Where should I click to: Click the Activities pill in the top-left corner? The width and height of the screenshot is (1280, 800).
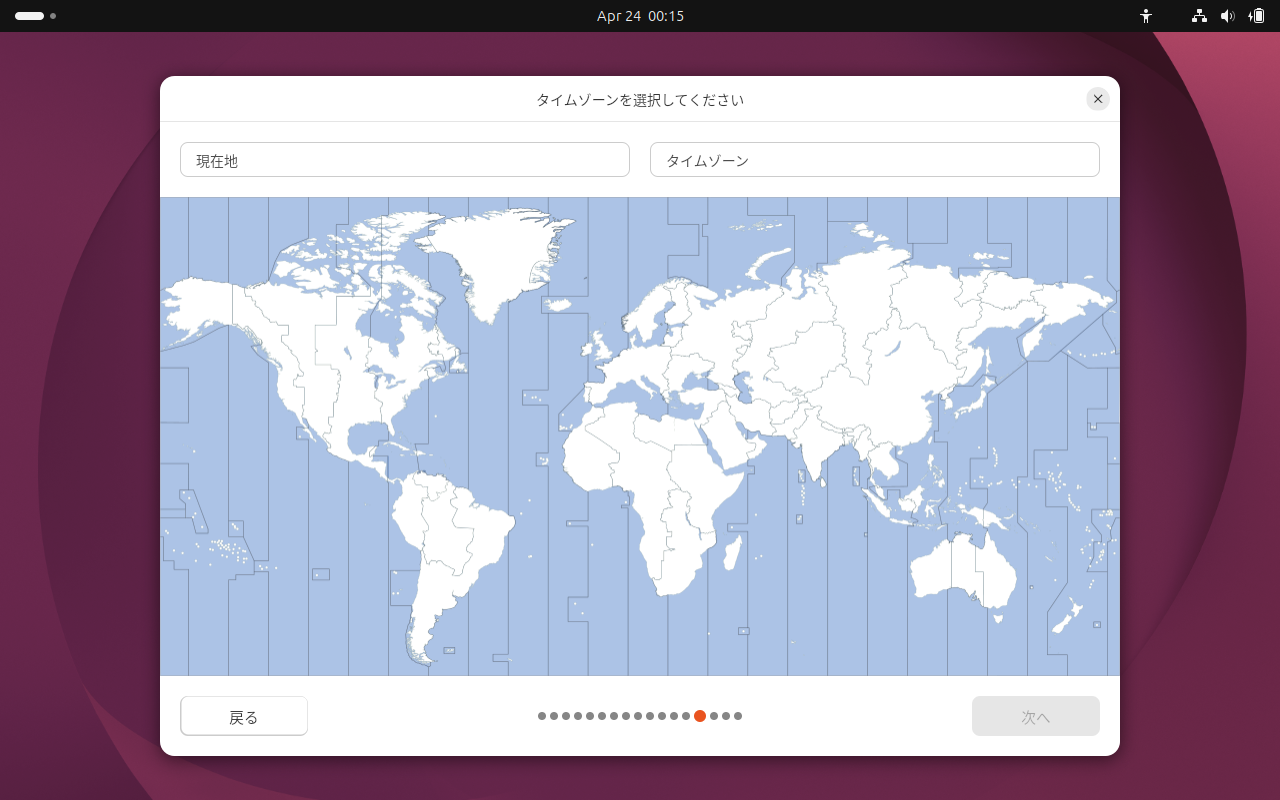(30, 16)
